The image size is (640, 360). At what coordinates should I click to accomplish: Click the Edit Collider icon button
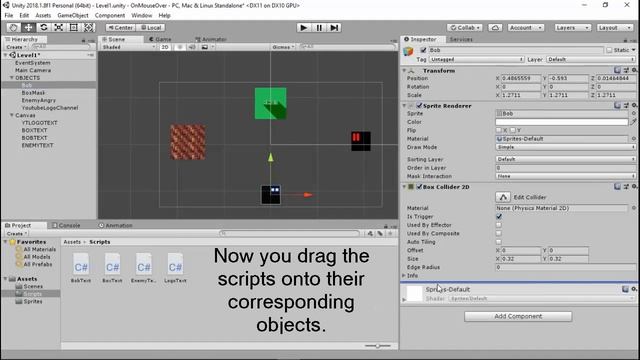pyautogui.click(x=503, y=197)
